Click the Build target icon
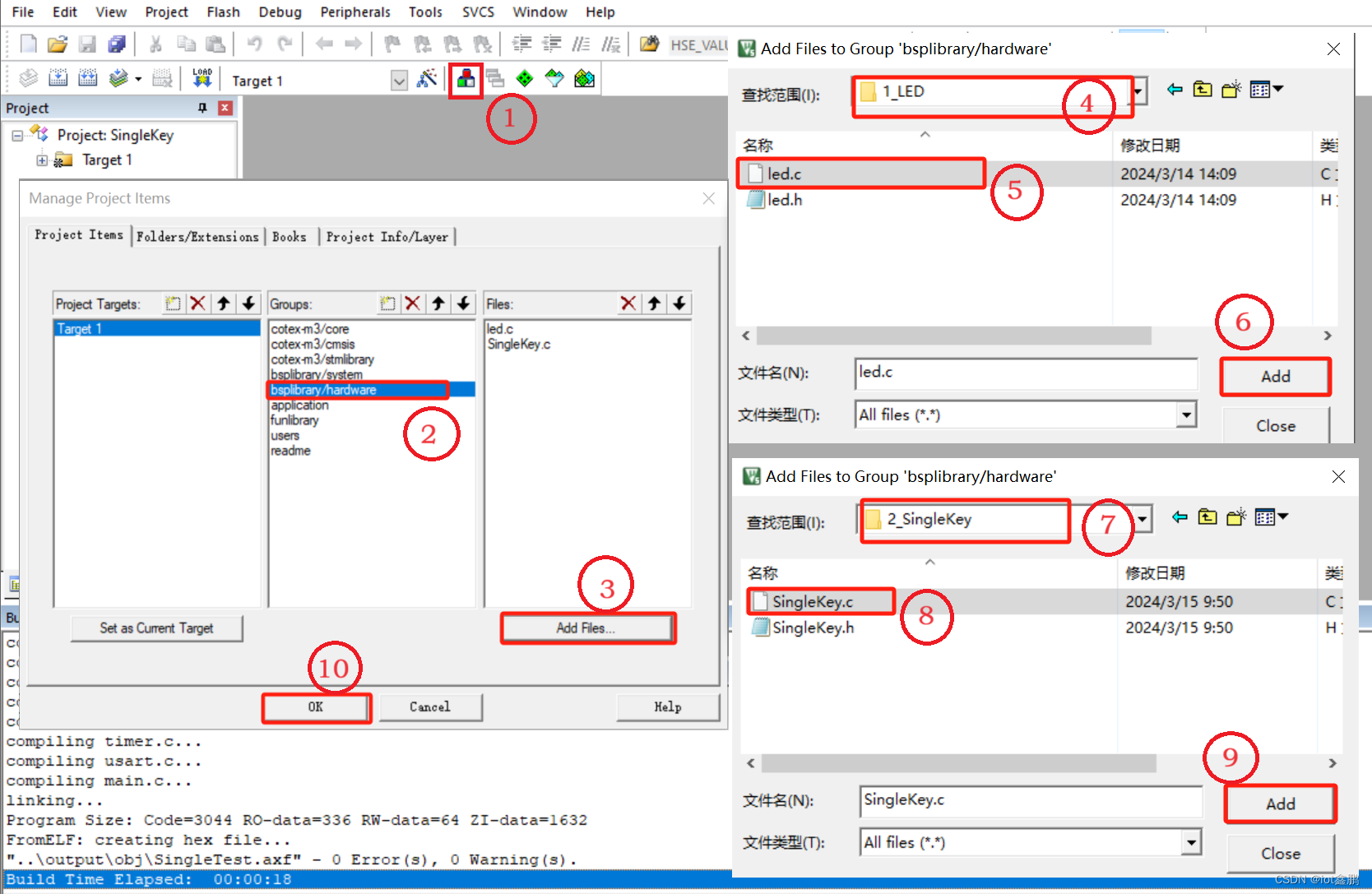This screenshot has width=1372, height=894. point(58,79)
